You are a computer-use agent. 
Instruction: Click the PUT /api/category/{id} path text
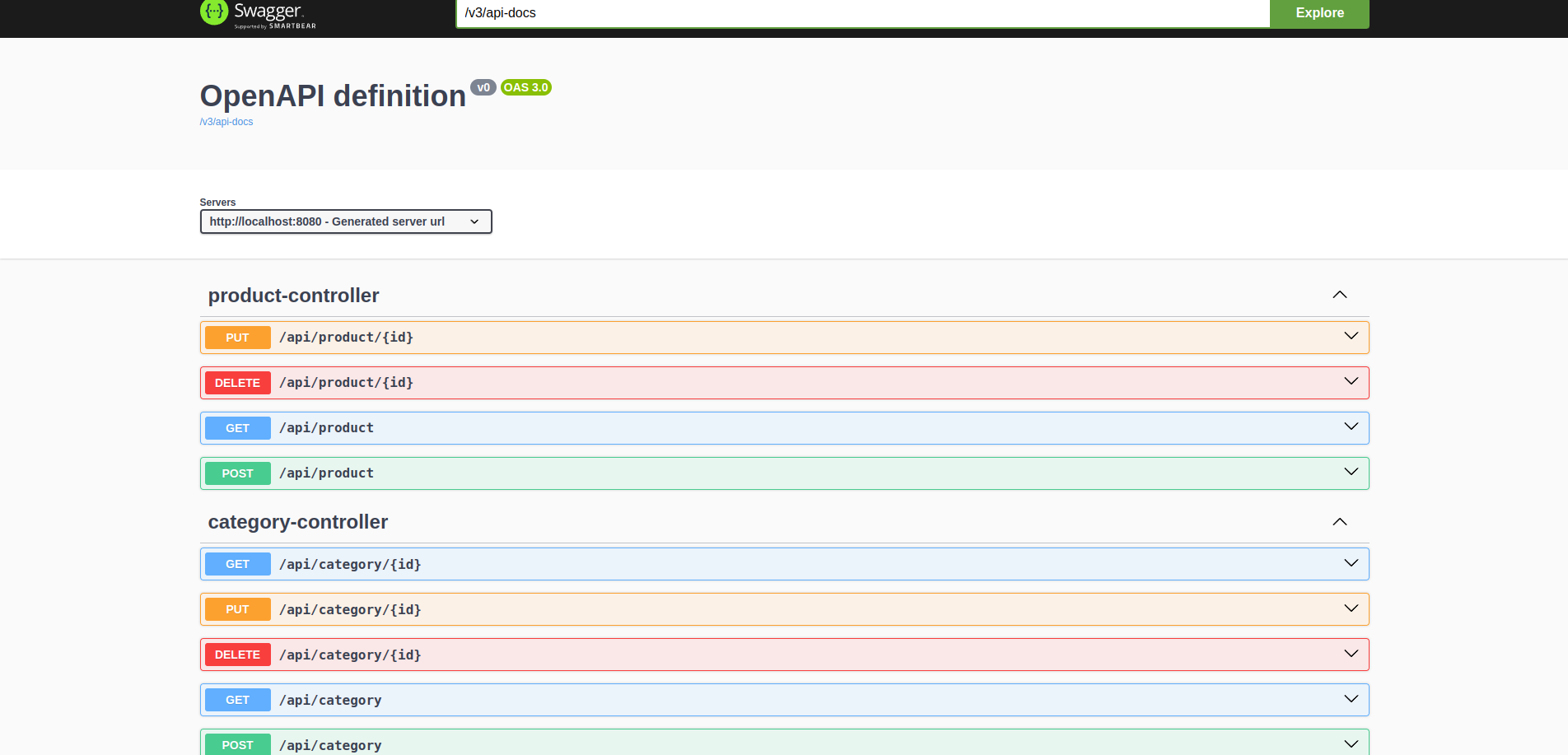pyautogui.click(x=350, y=610)
